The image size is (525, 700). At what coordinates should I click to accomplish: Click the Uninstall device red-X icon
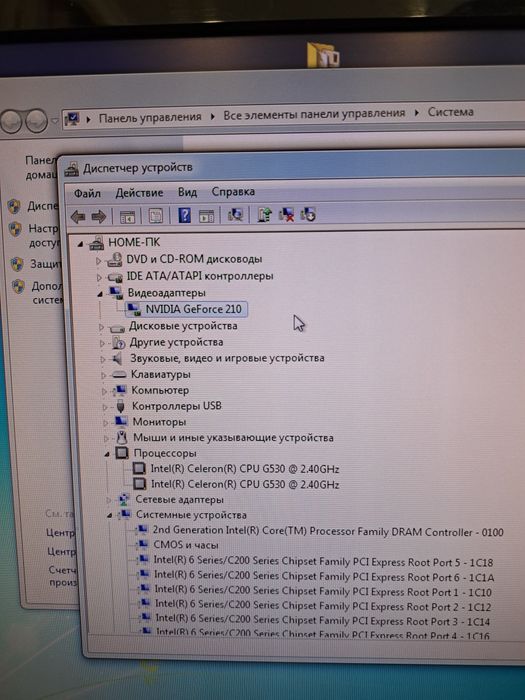point(286,215)
